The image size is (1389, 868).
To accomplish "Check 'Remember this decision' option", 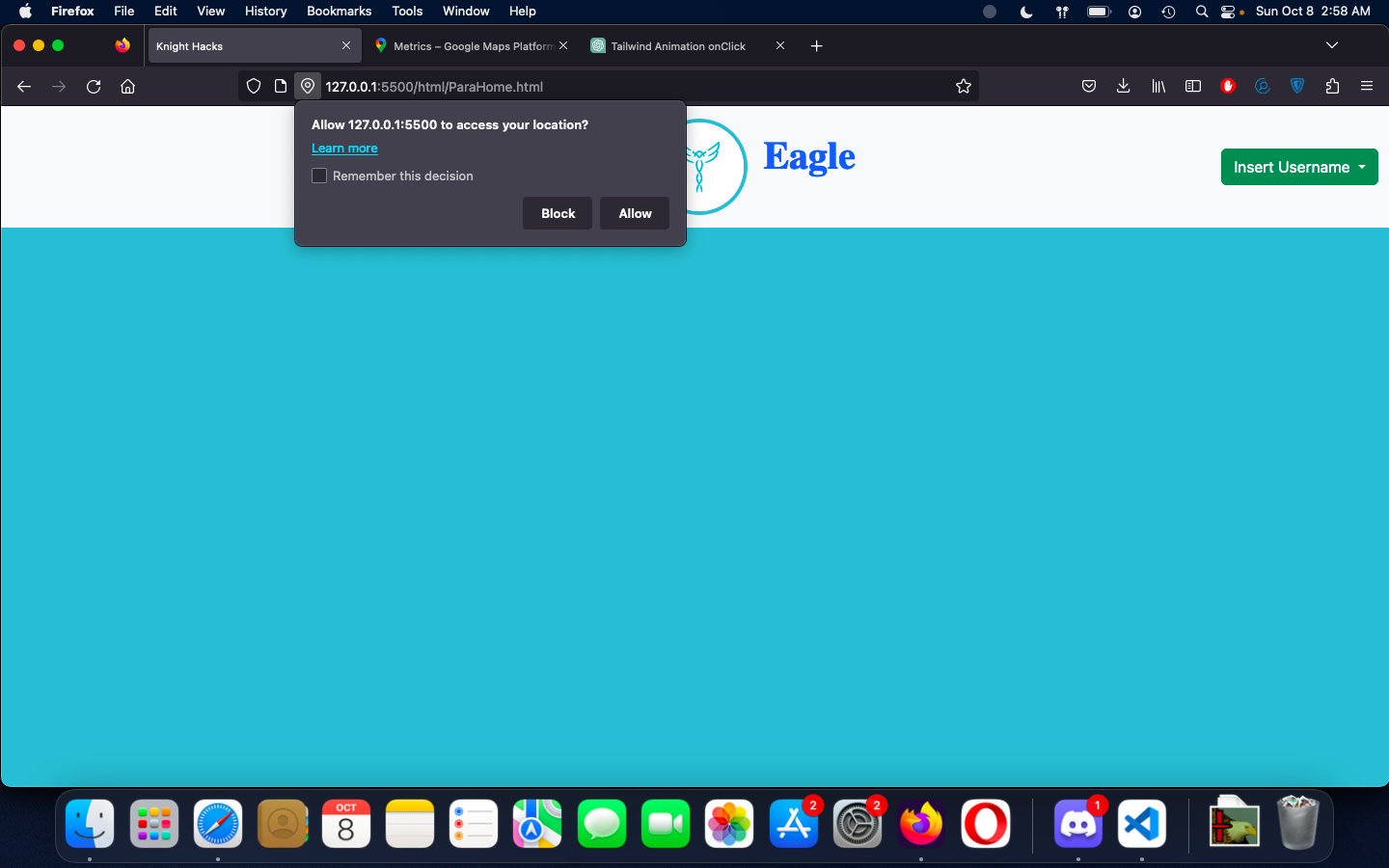I will coord(319,176).
